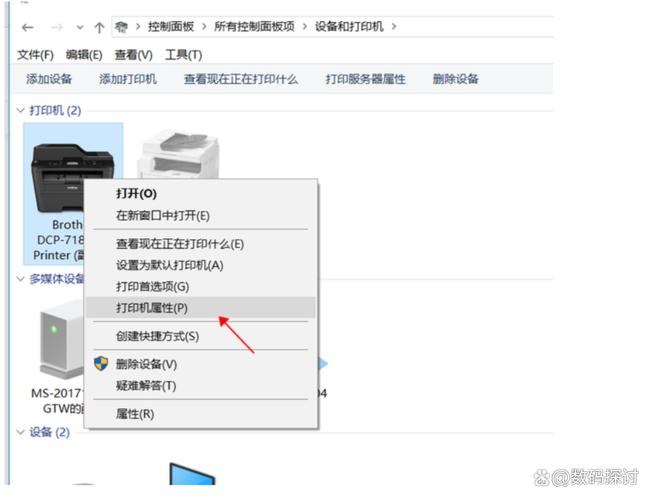652x500 pixels.
Task: Click 打印服务器属性 in the command bar
Action: coord(366,79)
